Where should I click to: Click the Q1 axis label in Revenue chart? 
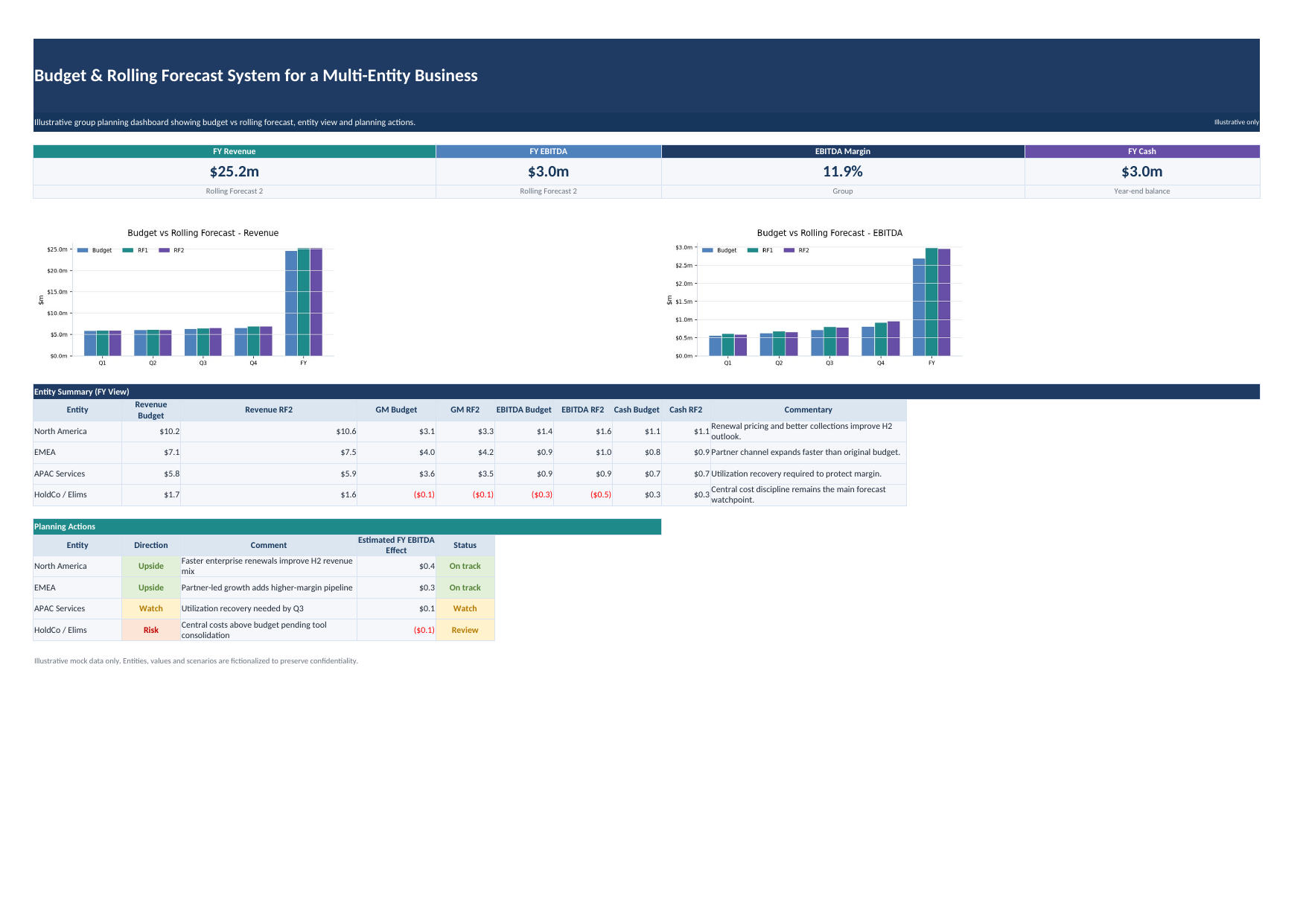tap(102, 363)
